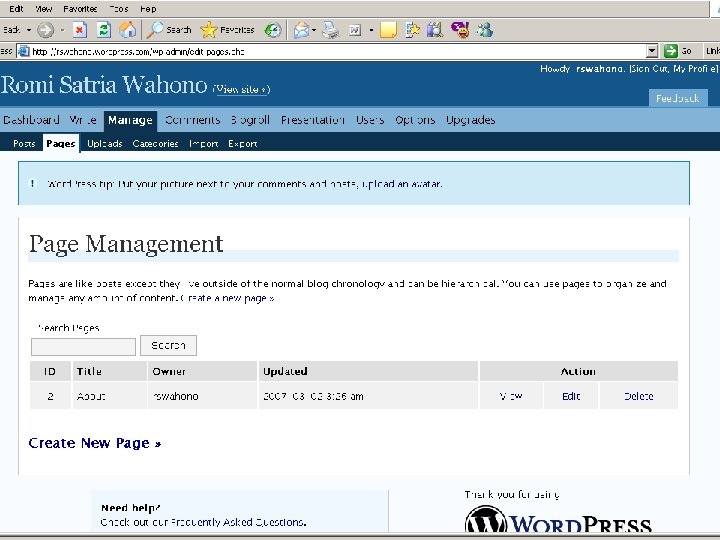Screen dimensions: 720x540
Task: Expand the address bar URL dropdown
Action: point(652,51)
